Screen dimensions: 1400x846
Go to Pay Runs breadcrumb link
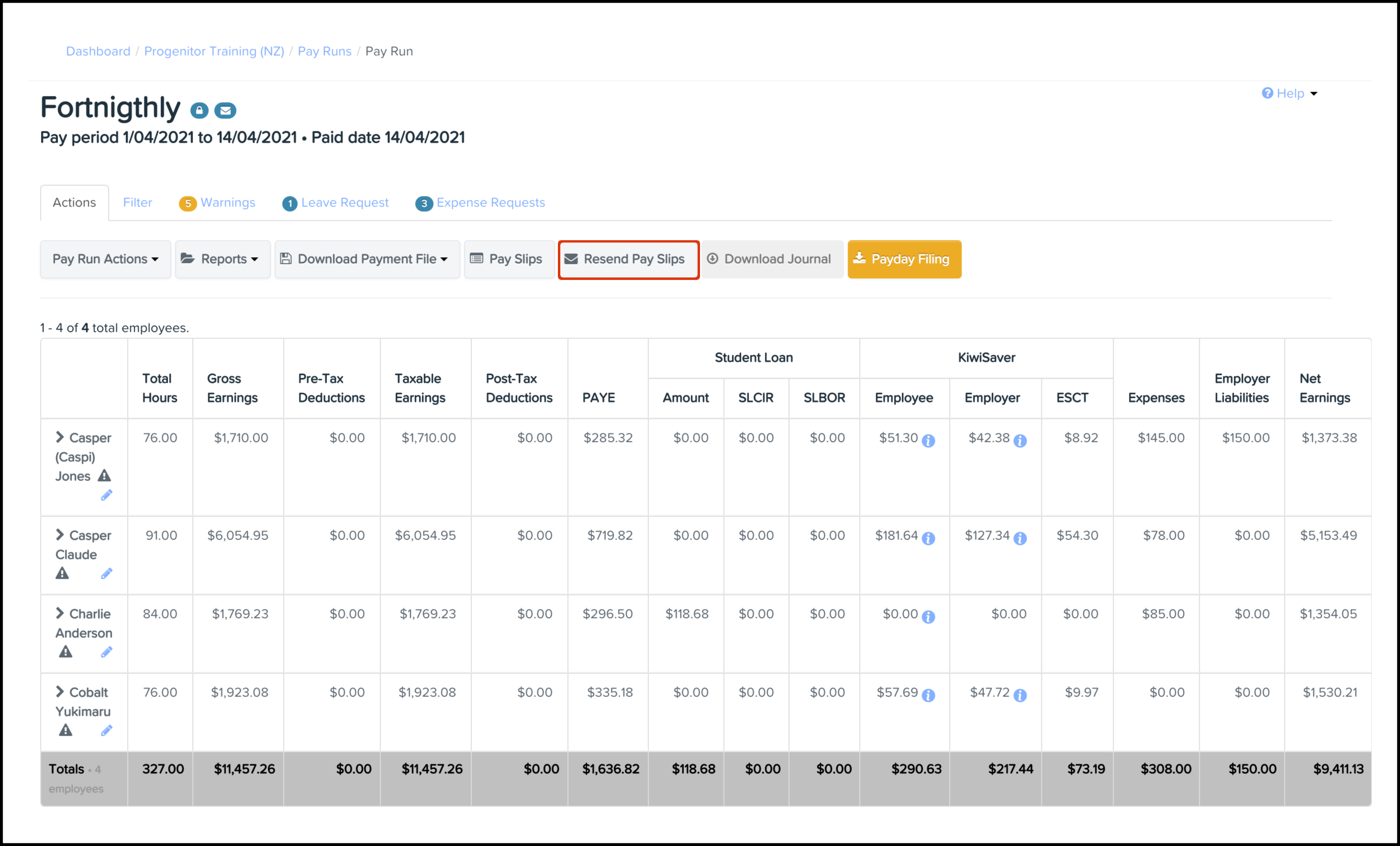click(x=324, y=51)
